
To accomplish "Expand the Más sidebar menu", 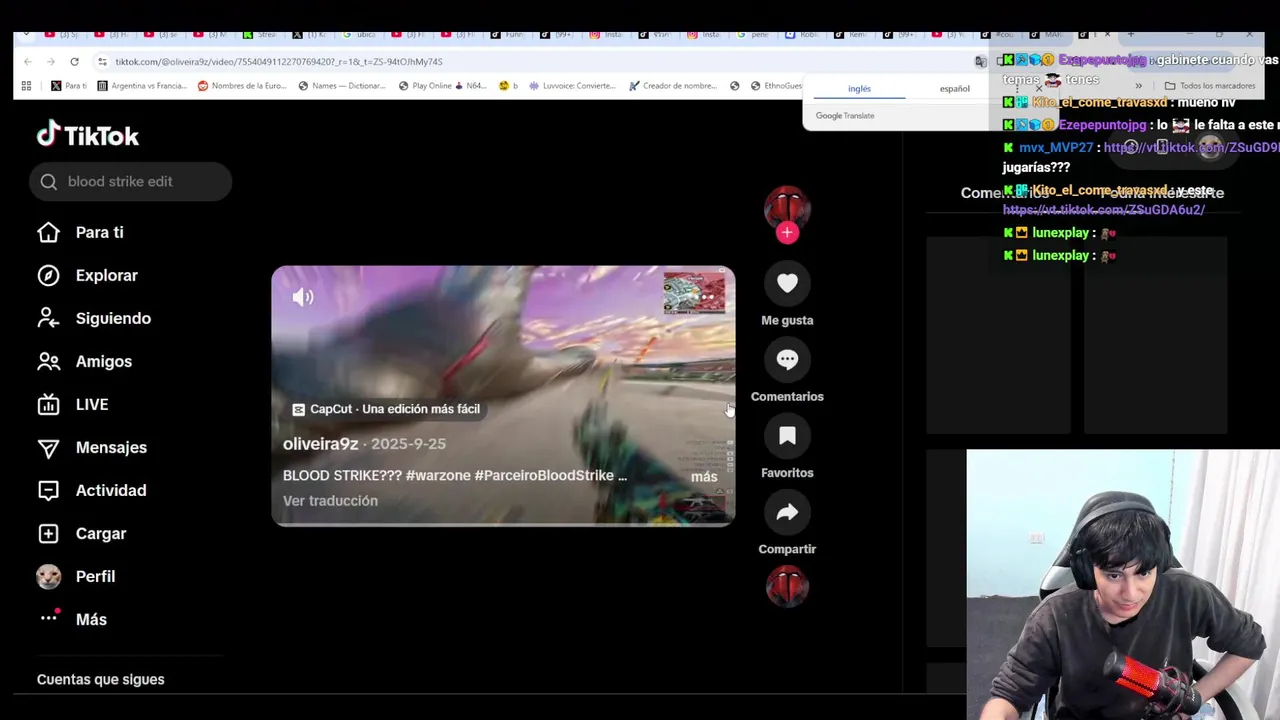I will [x=72, y=619].
